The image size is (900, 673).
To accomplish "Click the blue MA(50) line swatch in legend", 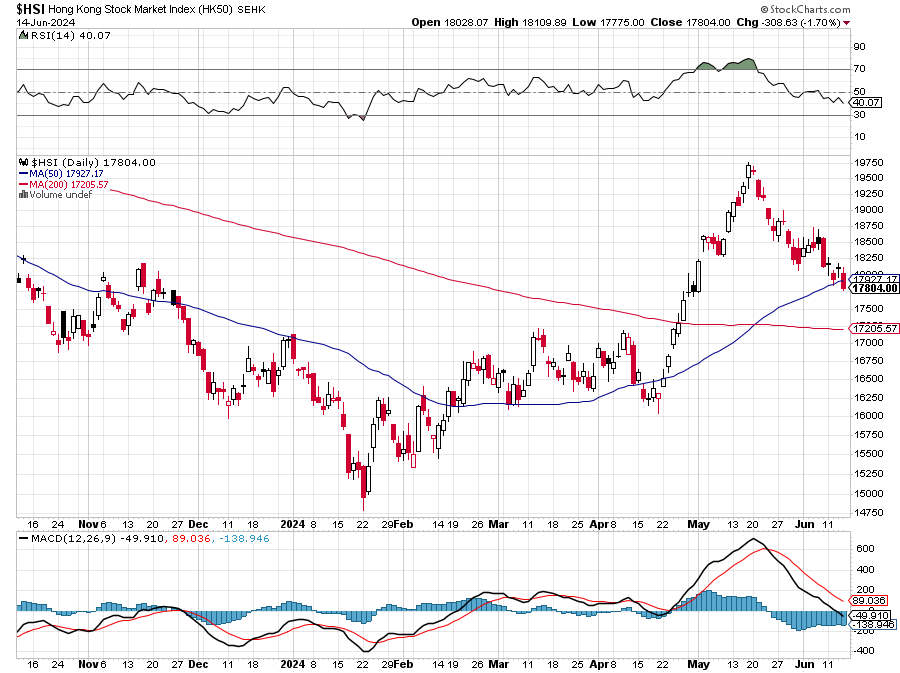I will (x=23, y=173).
